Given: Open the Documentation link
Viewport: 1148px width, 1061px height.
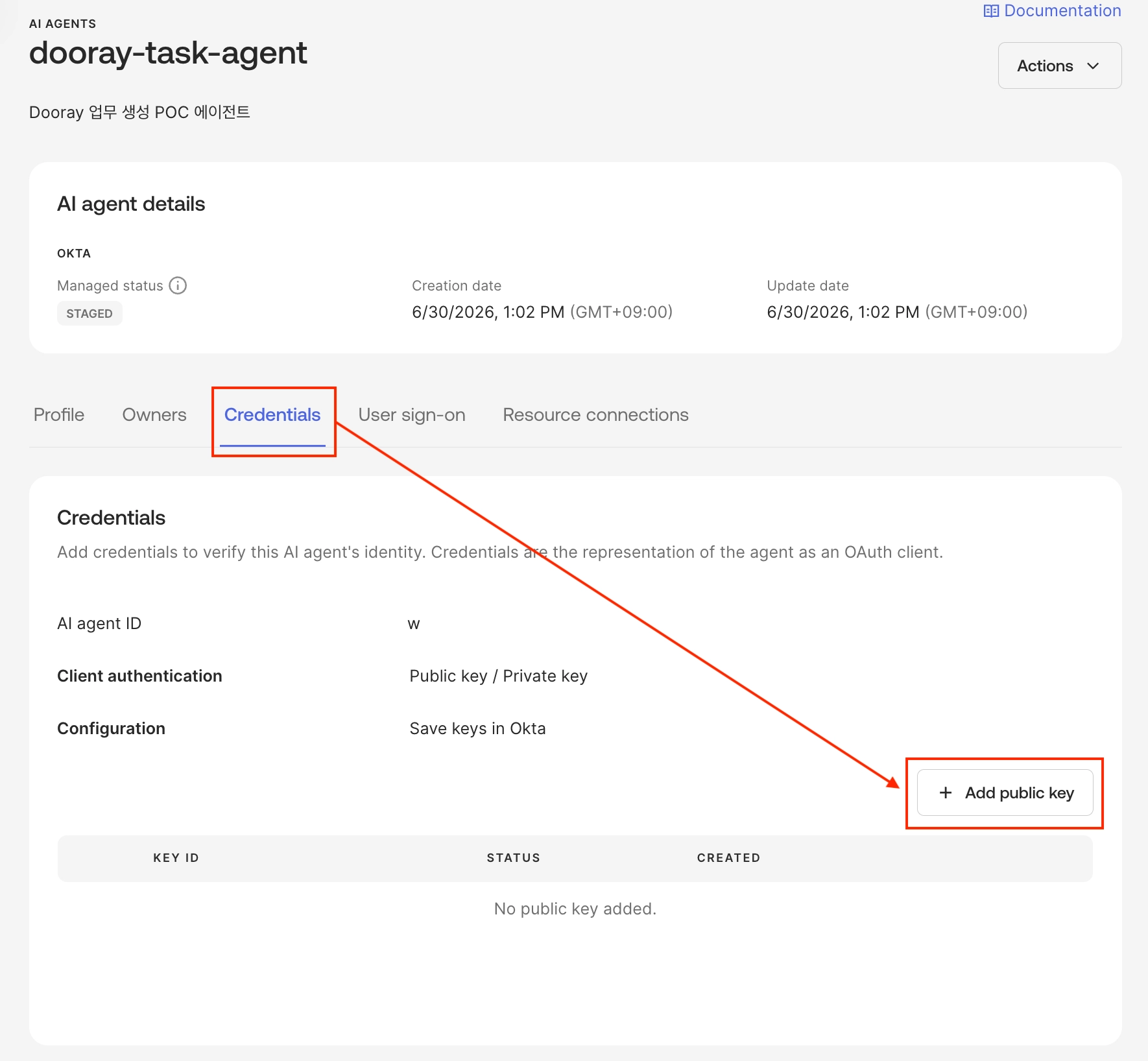Looking at the screenshot, I should pyautogui.click(x=1052, y=11).
